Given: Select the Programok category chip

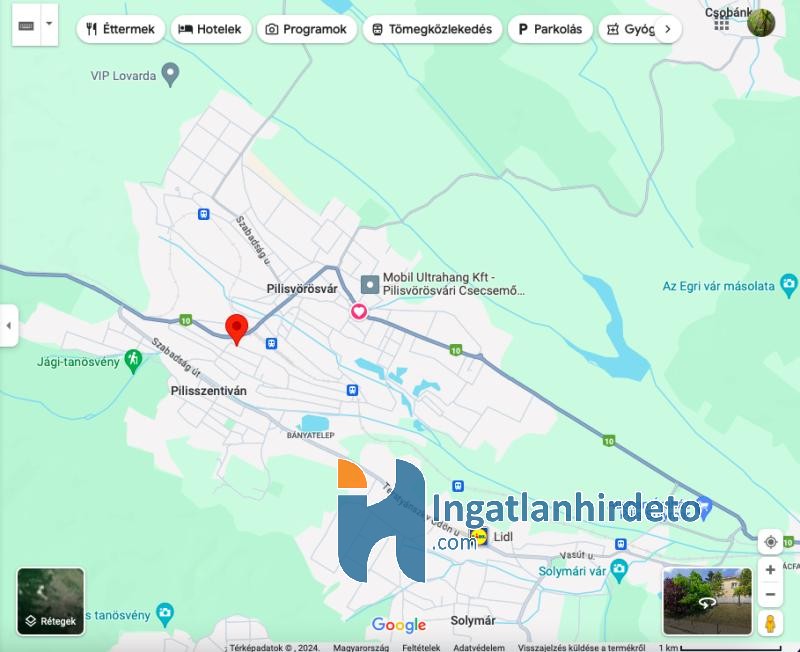Looking at the screenshot, I should [307, 29].
